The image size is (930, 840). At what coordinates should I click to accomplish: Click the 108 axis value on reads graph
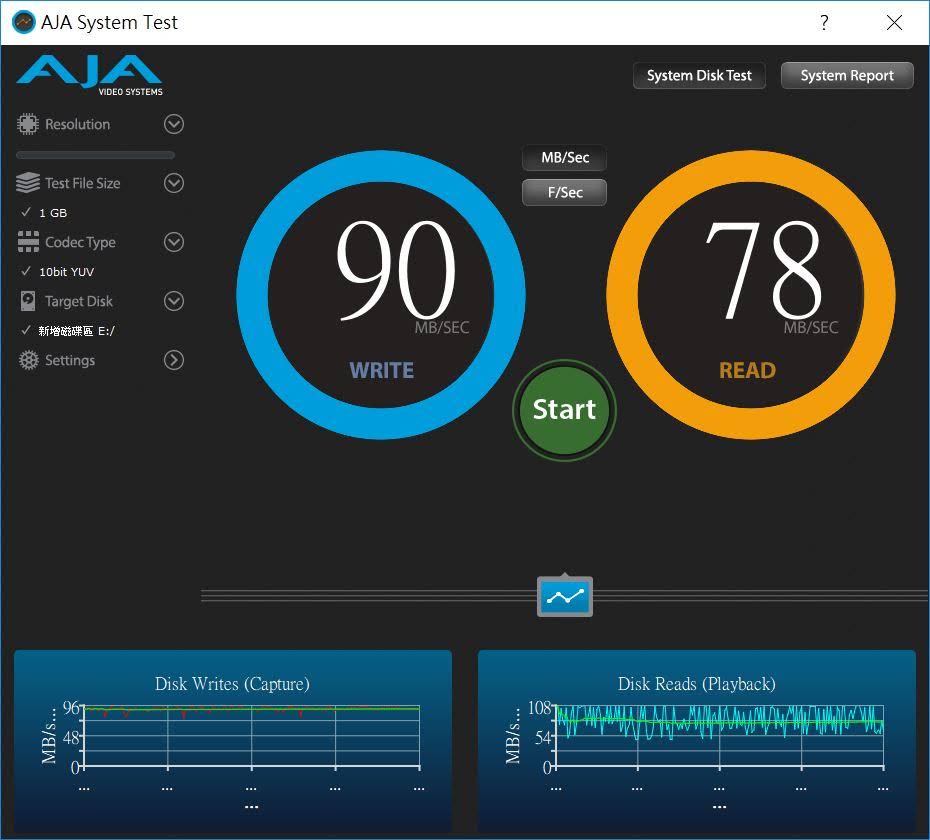(x=540, y=708)
